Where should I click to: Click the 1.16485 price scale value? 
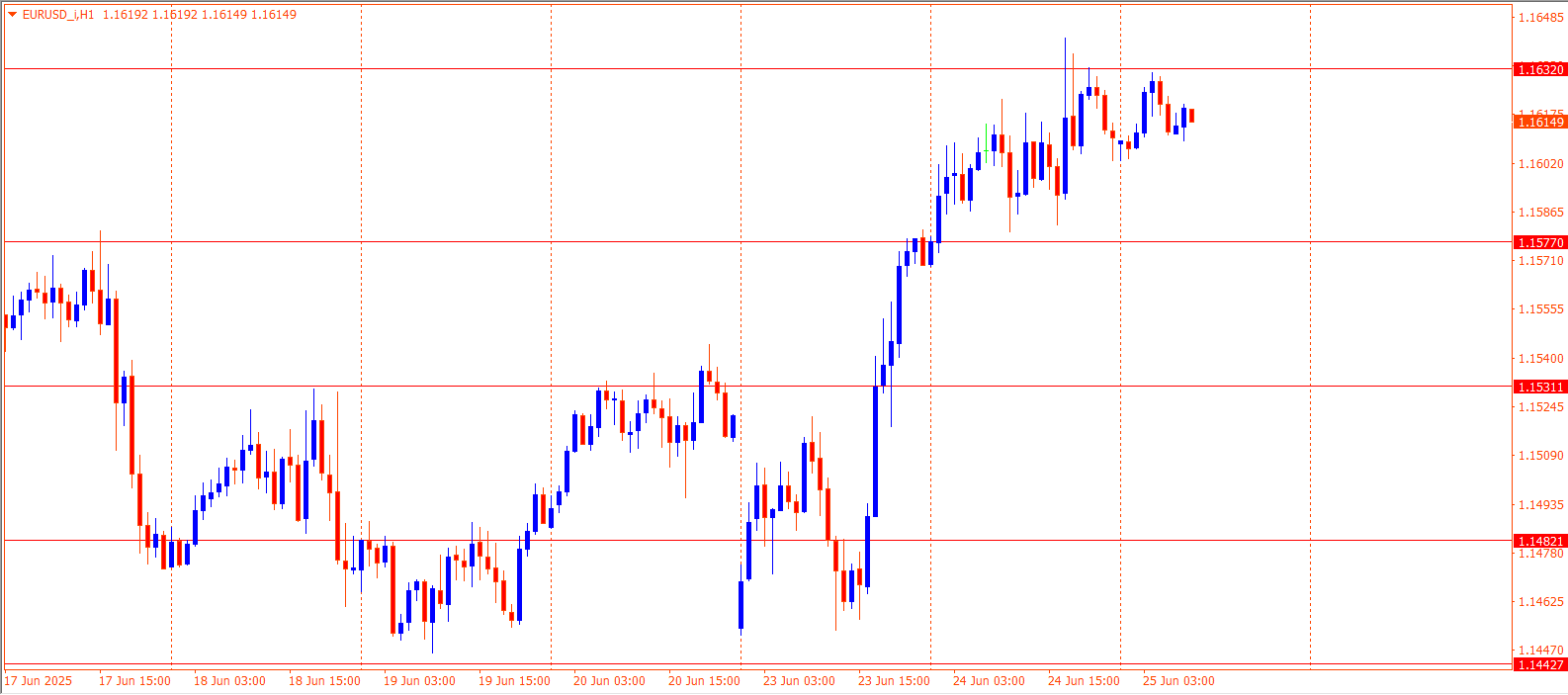pos(1541,18)
